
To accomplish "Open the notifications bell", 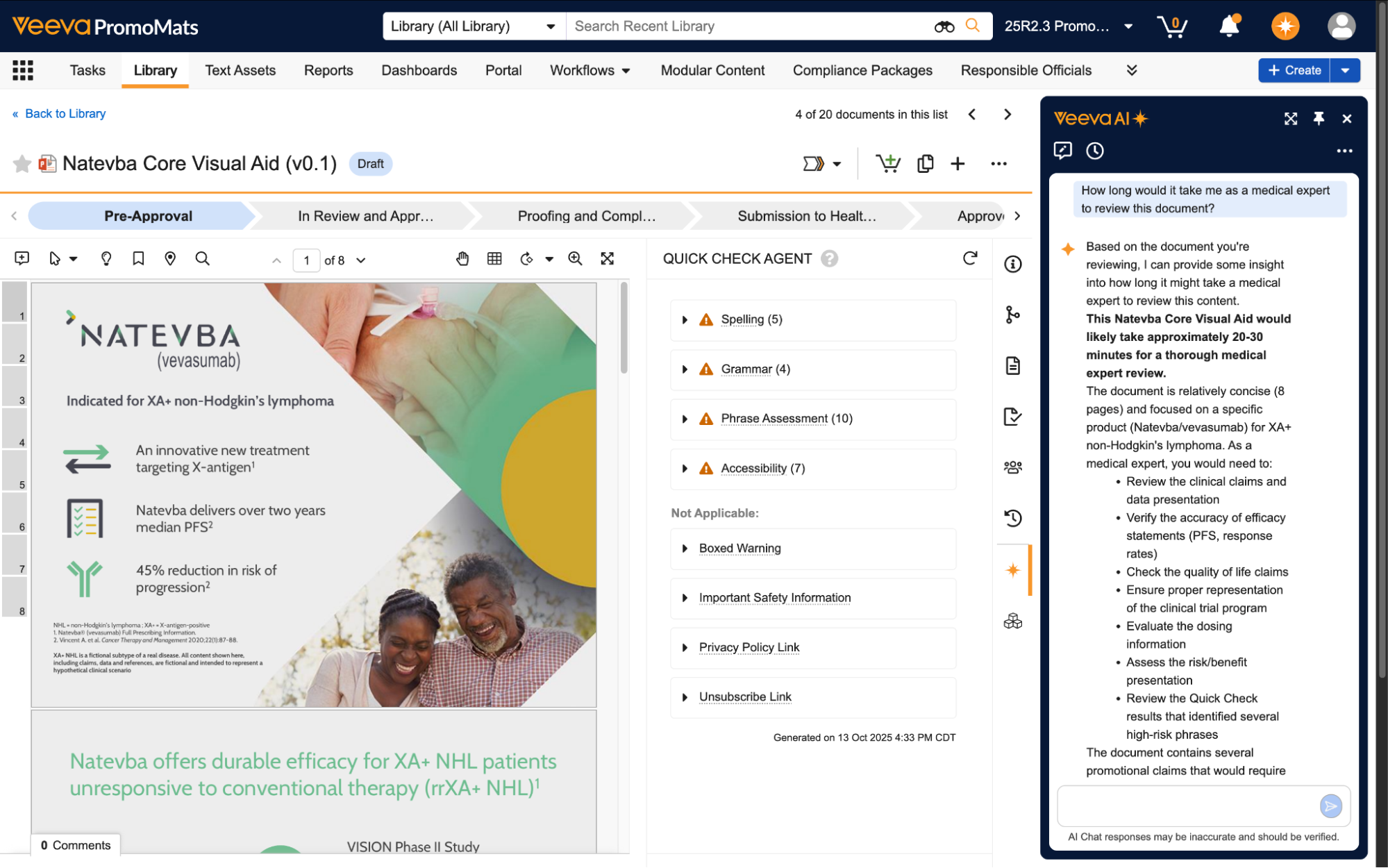I will pyautogui.click(x=1229, y=26).
